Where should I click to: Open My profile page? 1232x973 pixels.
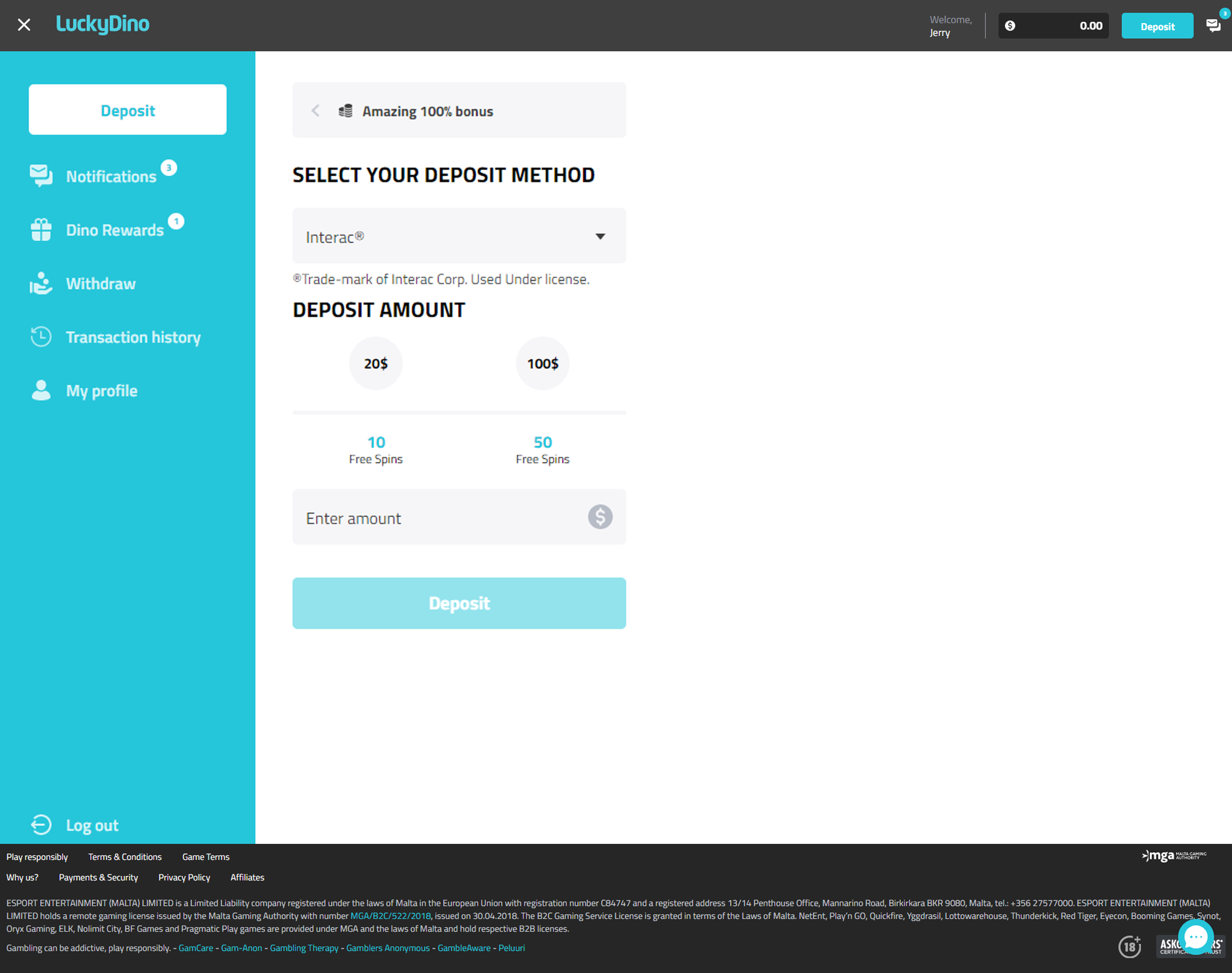coord(102,391)
